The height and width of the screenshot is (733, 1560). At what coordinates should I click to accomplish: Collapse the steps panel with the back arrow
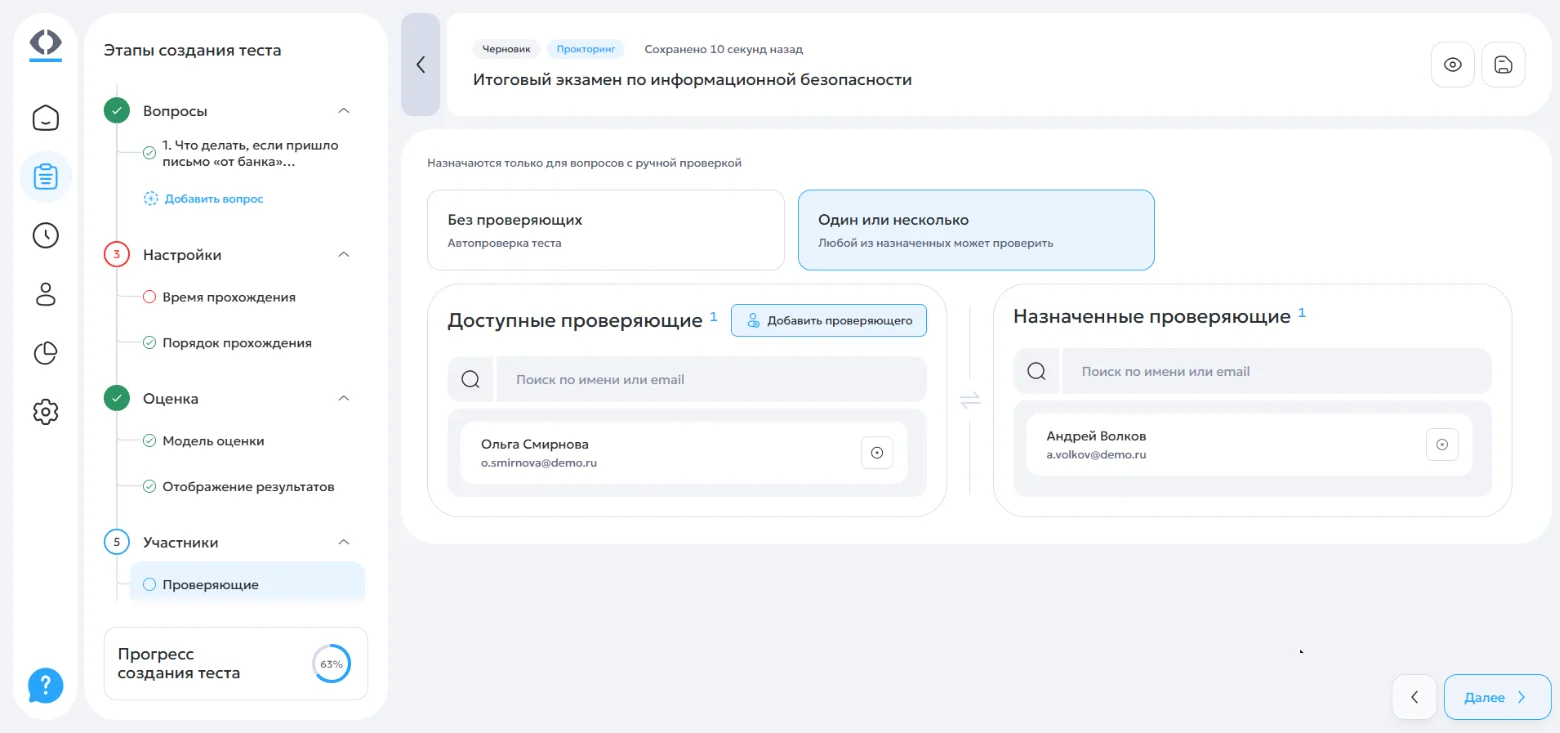(421, 65)
